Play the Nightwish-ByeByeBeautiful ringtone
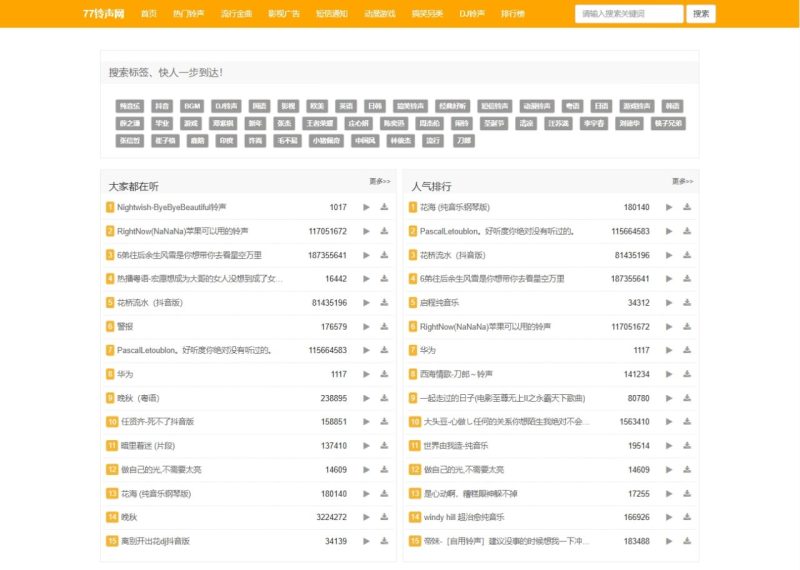Image resolution: width=800 pixels, height=570 pixels. point(366,207)
